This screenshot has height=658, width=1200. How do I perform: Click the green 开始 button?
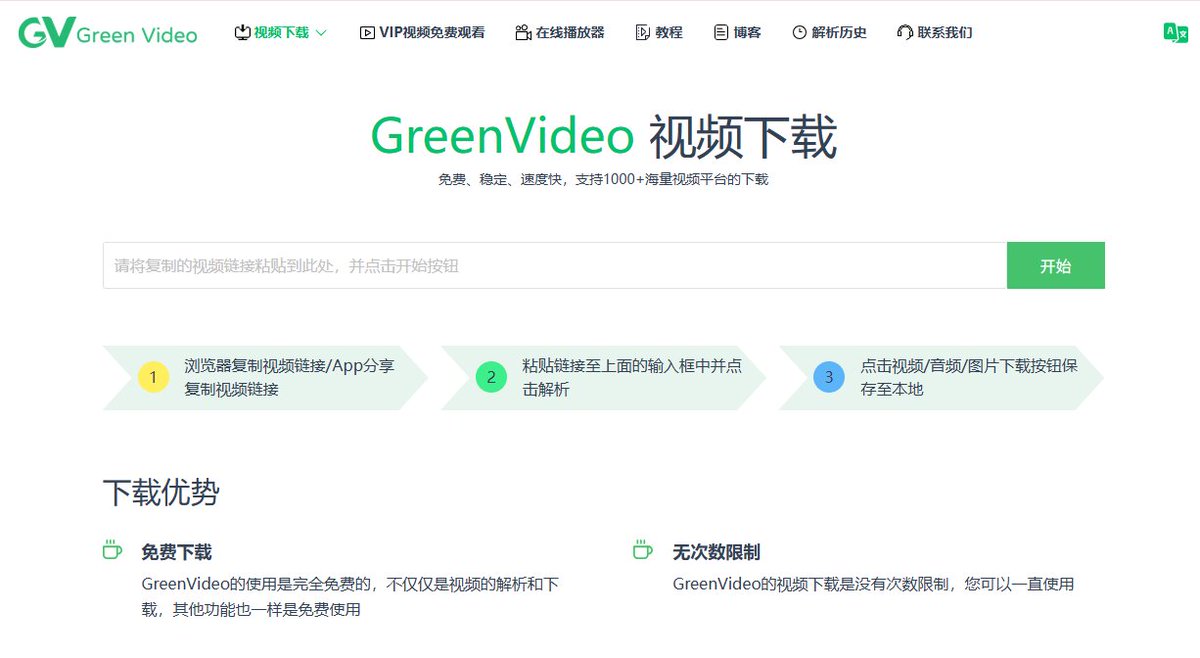pyautogui.click(x=1056, y=266)
